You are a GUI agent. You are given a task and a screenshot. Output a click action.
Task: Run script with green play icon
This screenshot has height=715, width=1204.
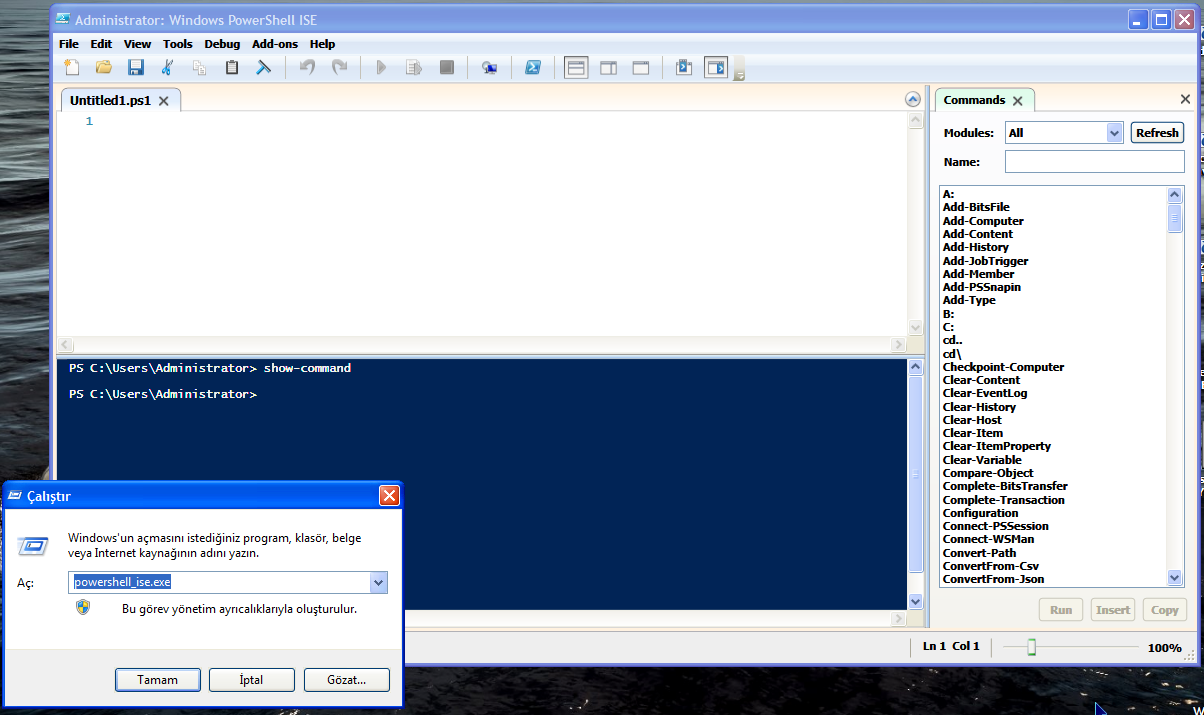pyautogui.click(x=381, y=67)
